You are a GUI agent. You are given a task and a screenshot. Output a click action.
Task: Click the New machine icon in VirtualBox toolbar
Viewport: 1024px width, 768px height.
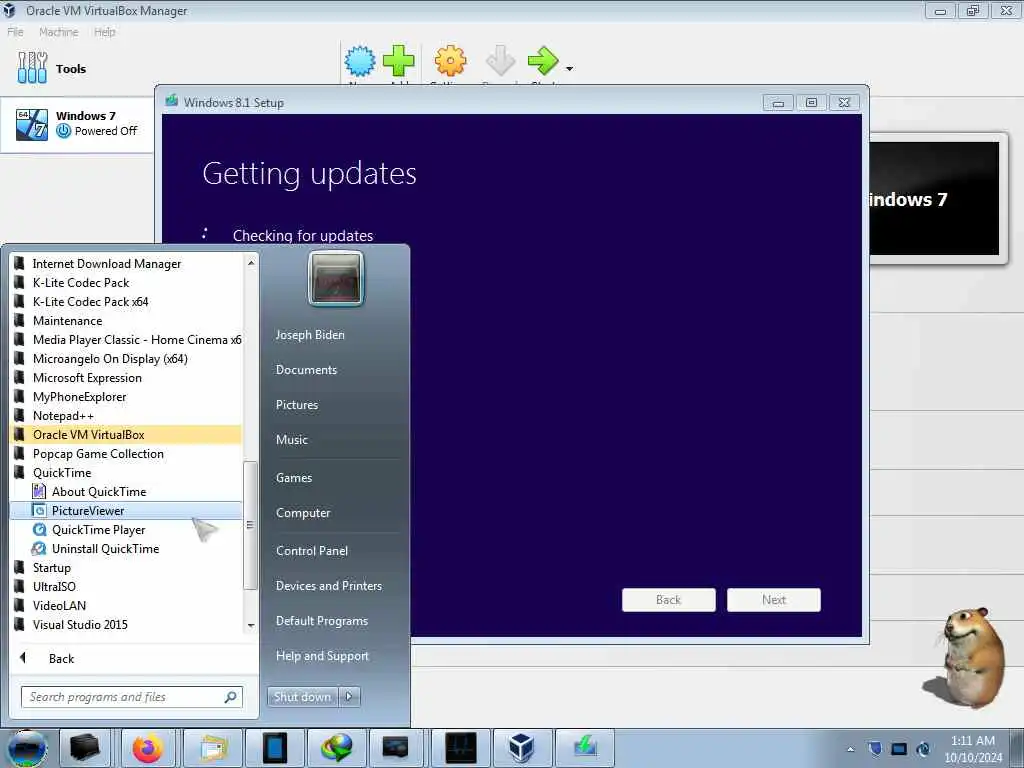[x=360, y=62]
